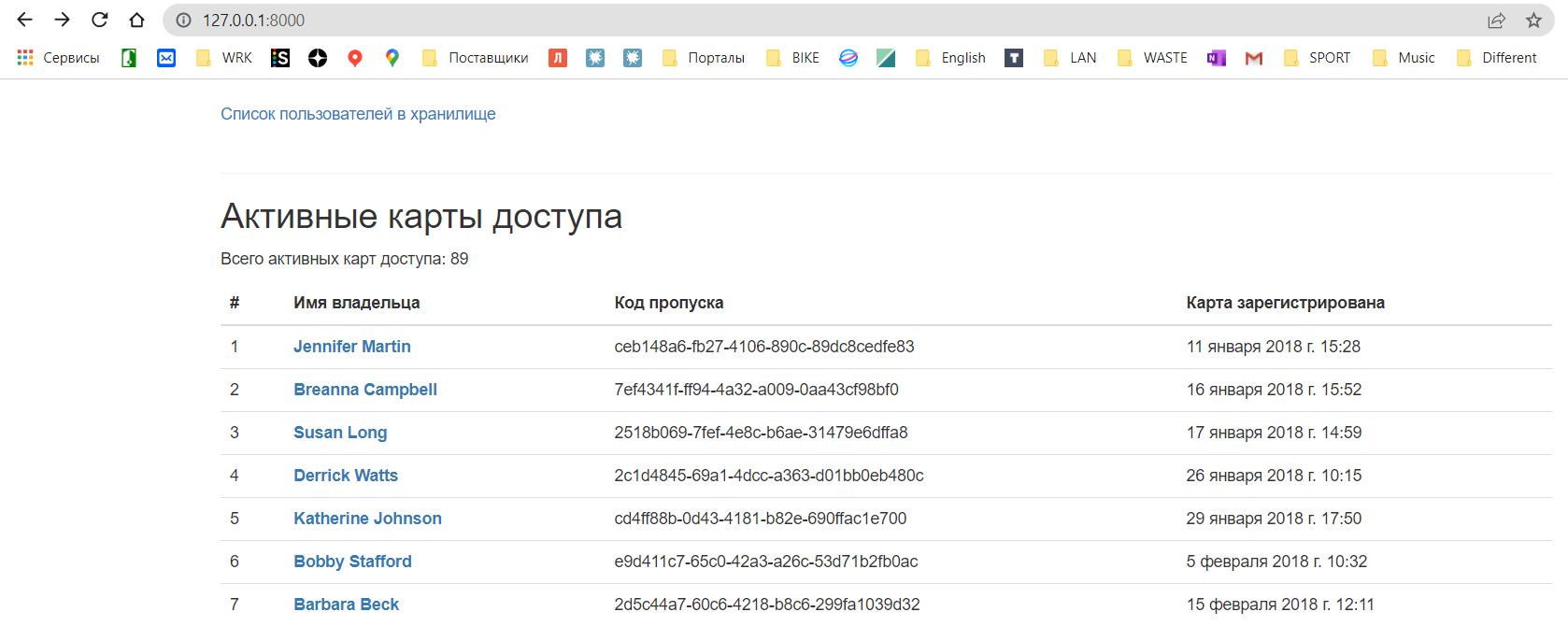Viewport: 1568px width, 626px height.
Task: Select pass code cd4ff88b-0d43-4181-b82e-690ffac1e700
Action: click(761, 519)
